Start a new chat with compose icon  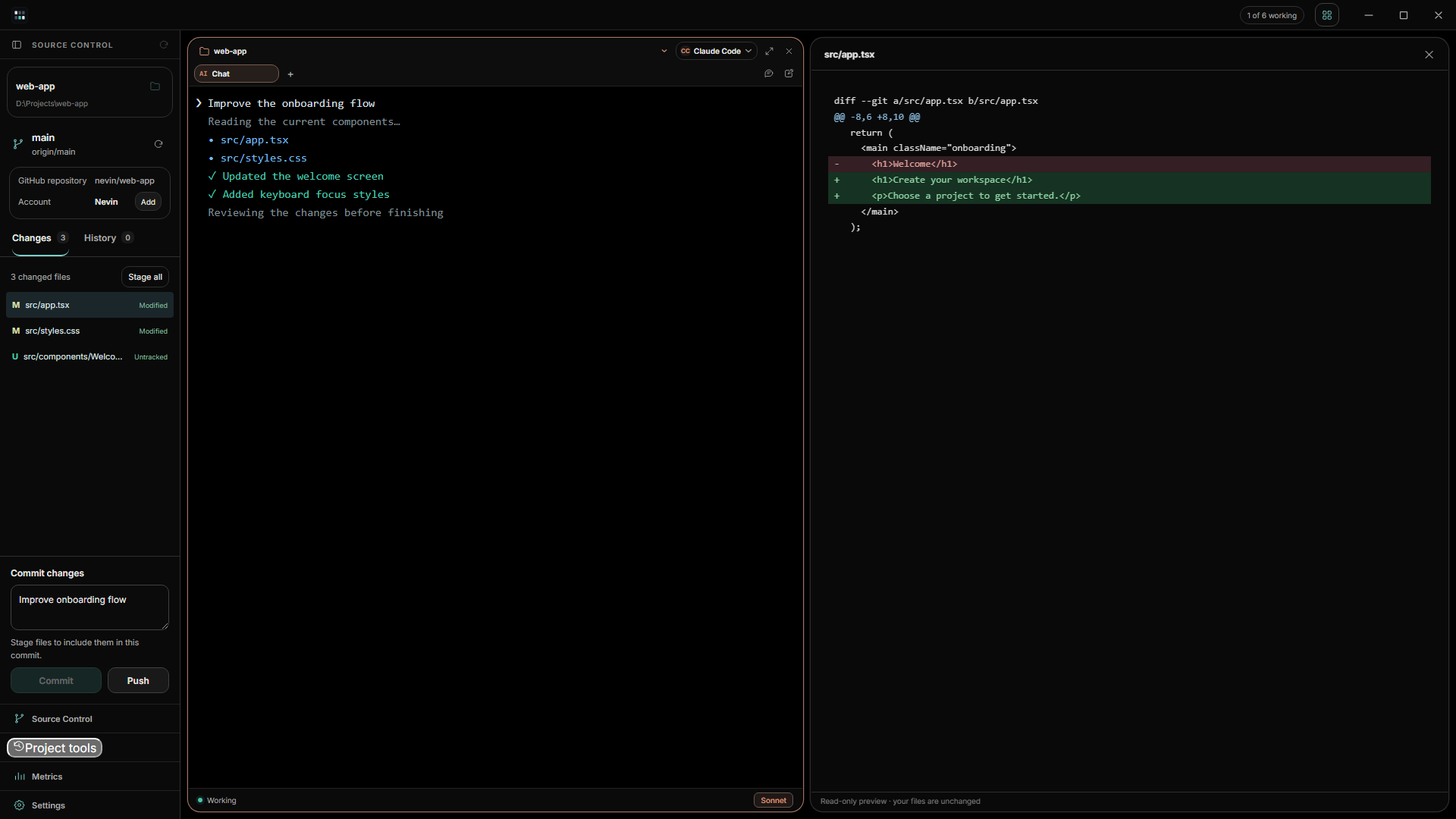(789, 74)
